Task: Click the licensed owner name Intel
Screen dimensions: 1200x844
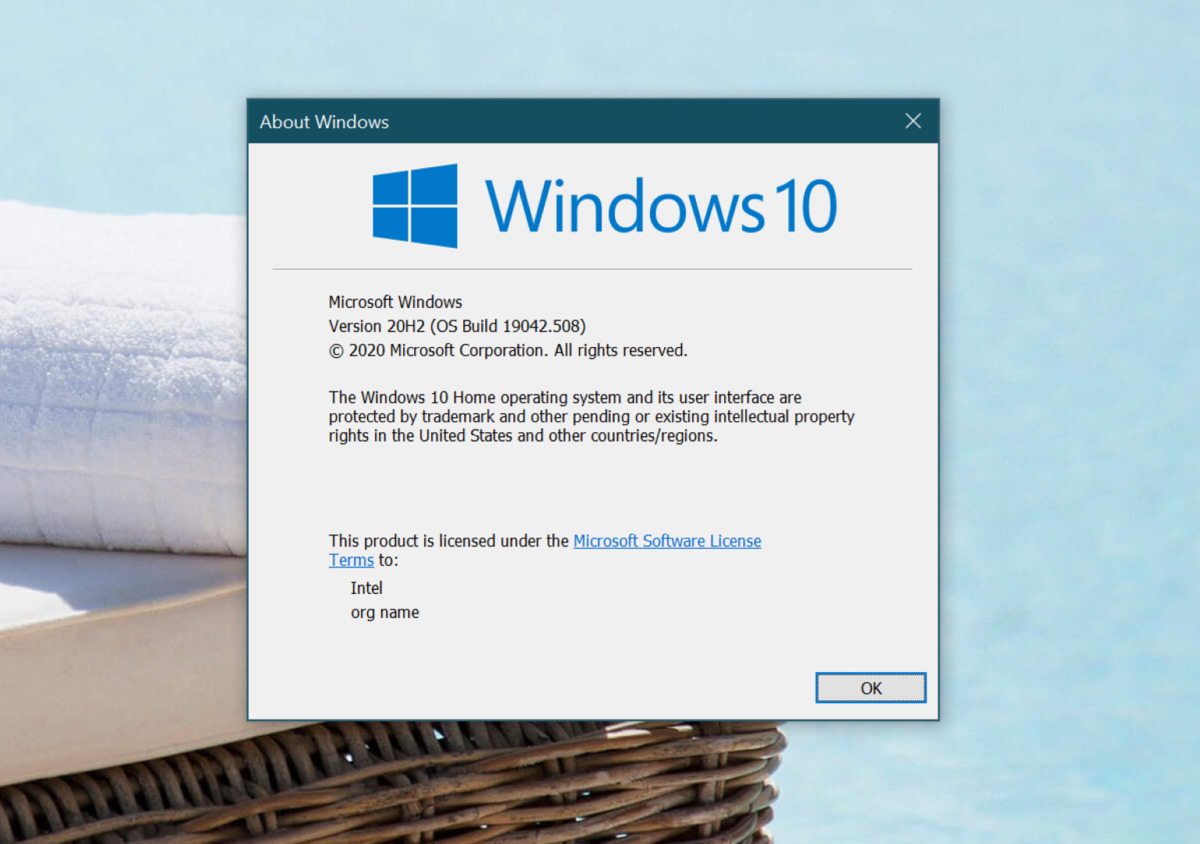Action: click(366, 588)
